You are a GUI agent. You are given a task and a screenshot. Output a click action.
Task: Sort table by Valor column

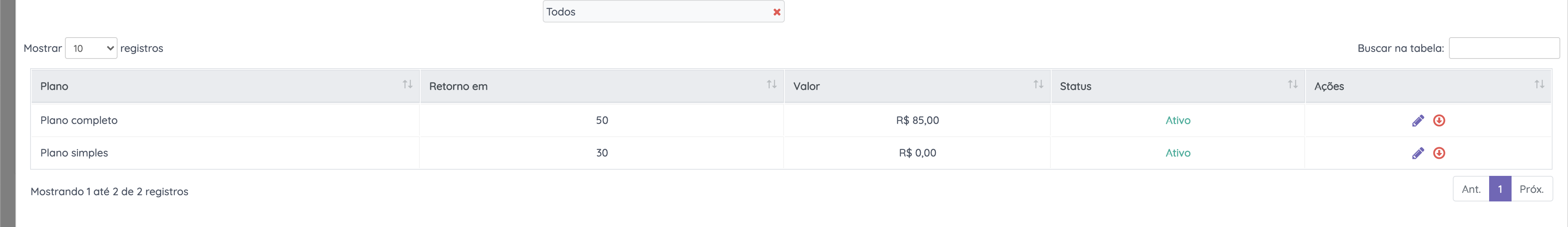[917, 86]
